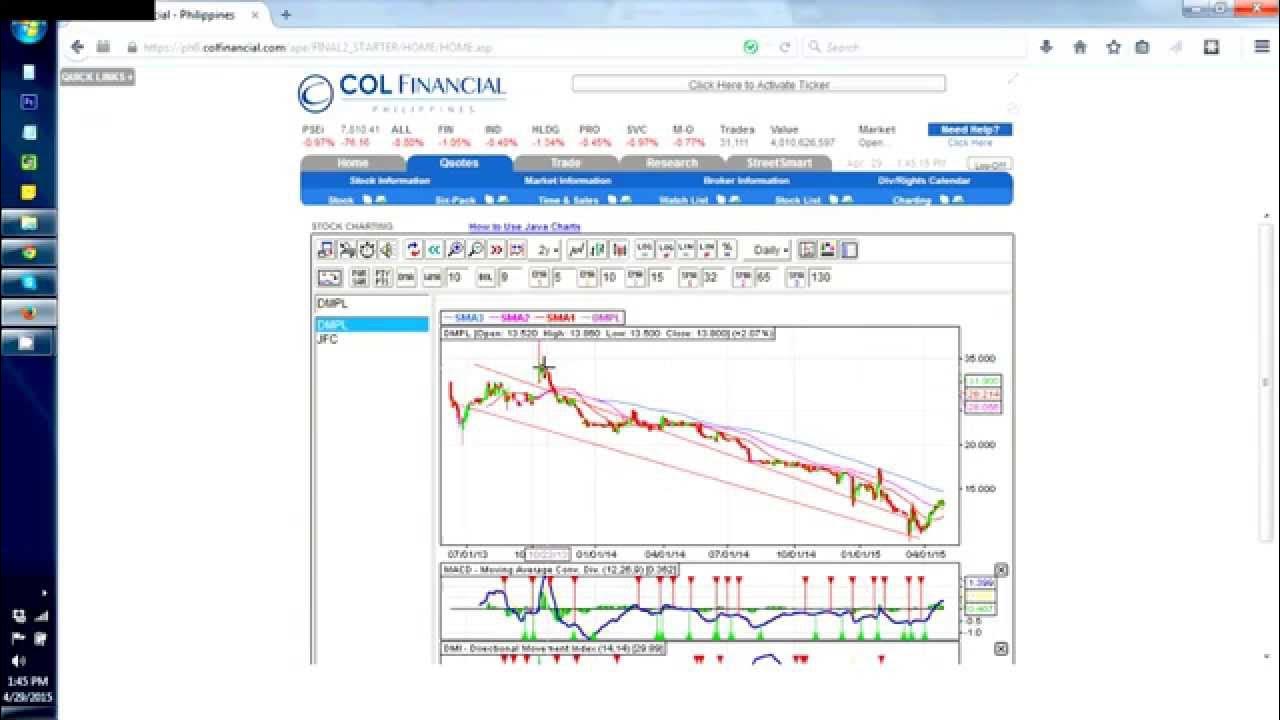Click the red-blue refresh chart icon
Image resolution: width=1280 pixels, height=720 pixels.
click(414, 250)
